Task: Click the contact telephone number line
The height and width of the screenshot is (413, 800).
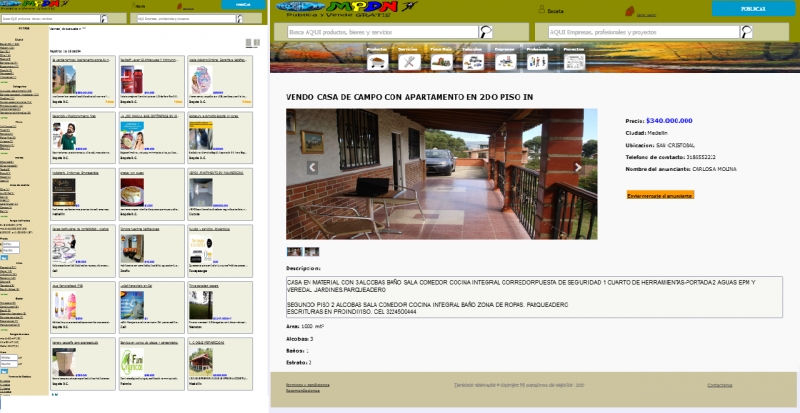Action: click(x=670, y=157)
